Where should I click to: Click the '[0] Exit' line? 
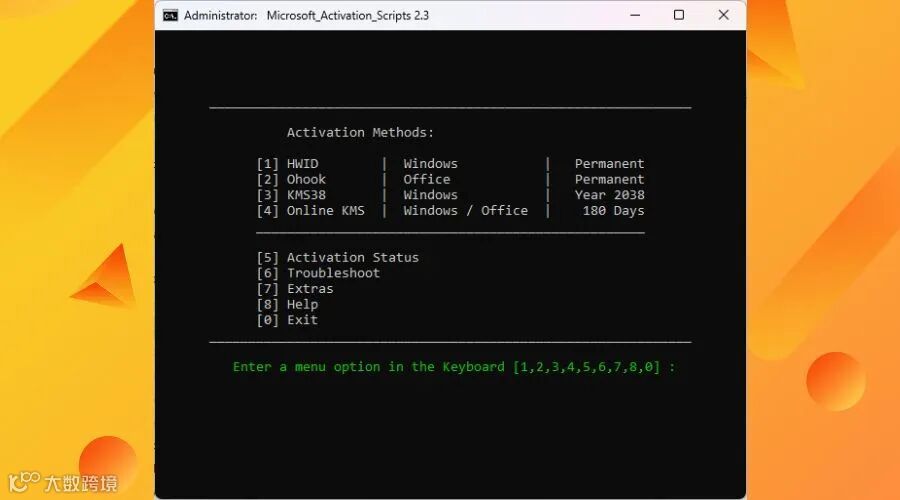(287, 320)
